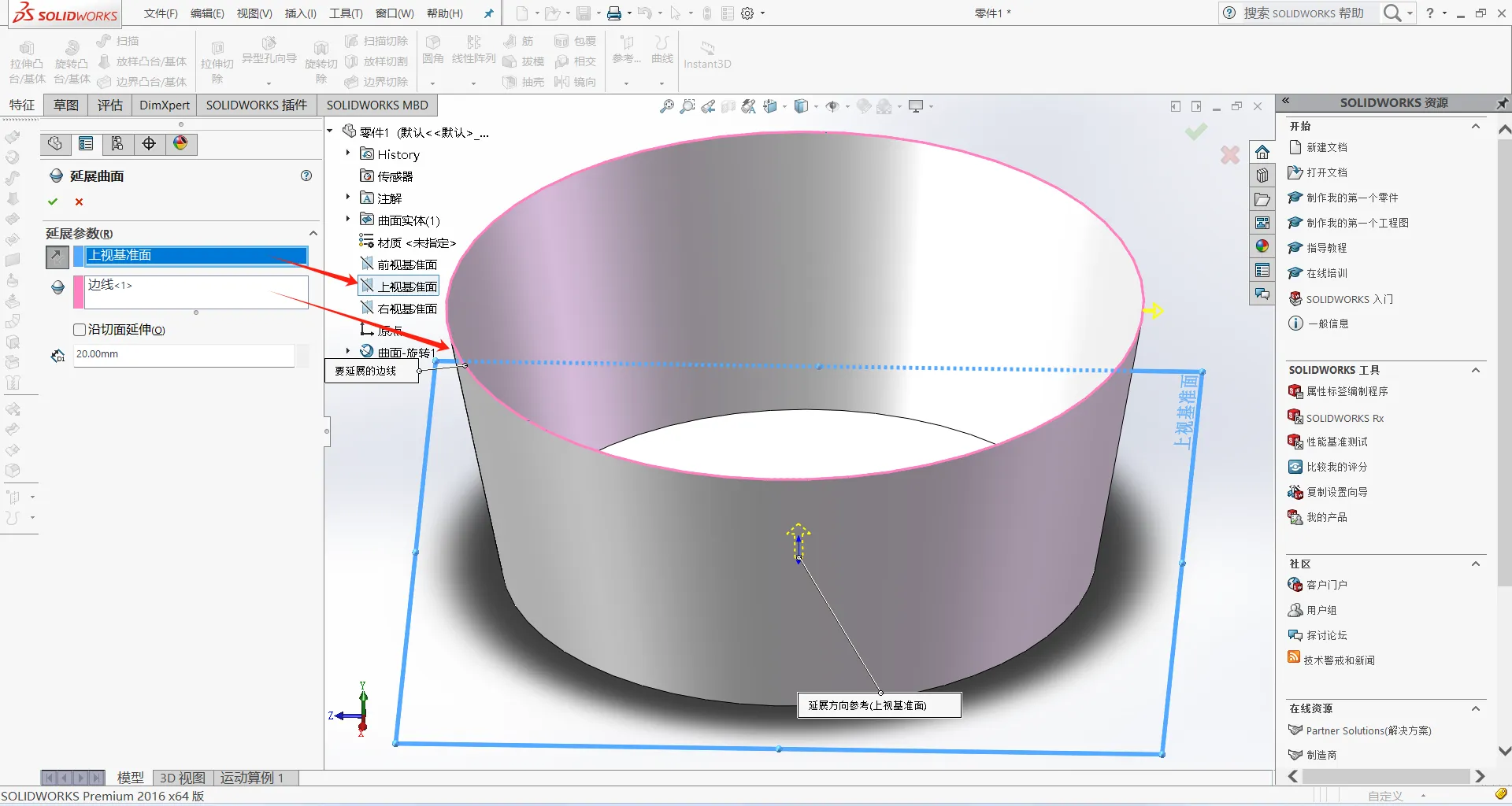Viewport: 1512px width, 806px height.
Task: Open the DimXpertManager crosshair tab icon
Action: point(149,143)
